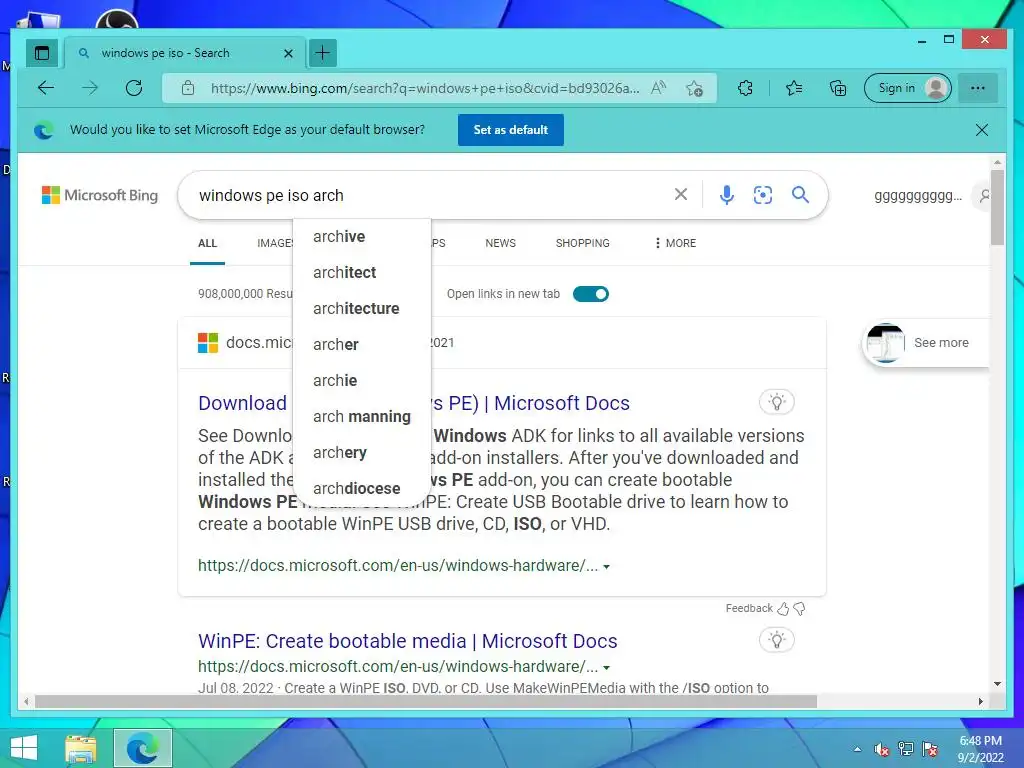Open 'WinPE: Create bootable media' result
1024x768 pixels.
(408, 641)
